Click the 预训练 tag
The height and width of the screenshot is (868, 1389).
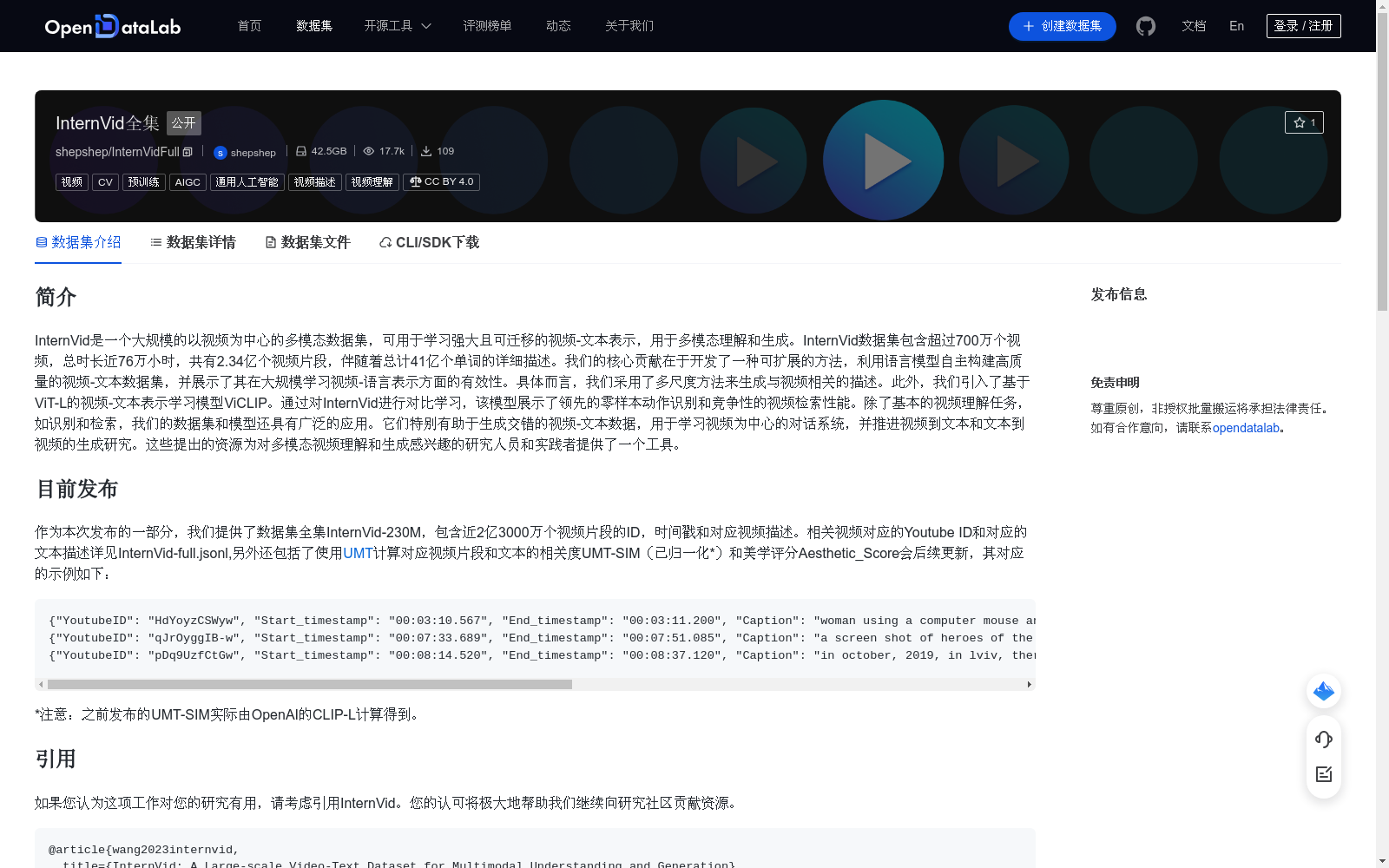[x=143, y=182]
